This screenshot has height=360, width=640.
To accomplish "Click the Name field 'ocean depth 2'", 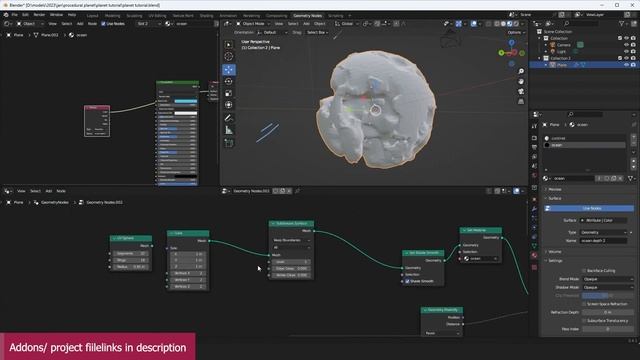I will [603, 241].
